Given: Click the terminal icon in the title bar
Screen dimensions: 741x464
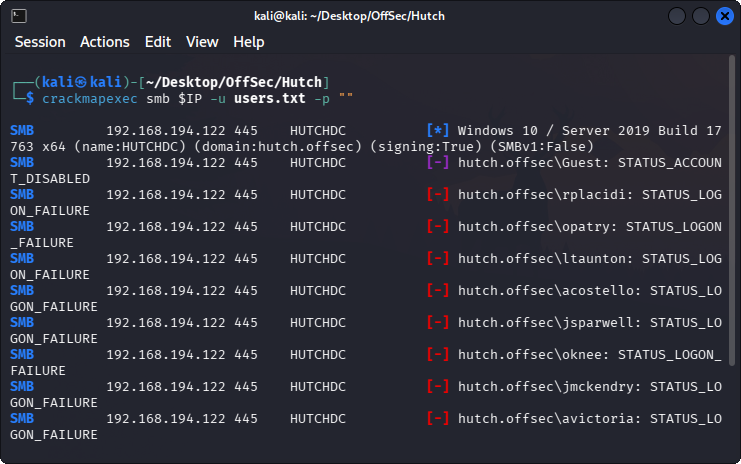Looking at the screenshot, I should 19,16.
